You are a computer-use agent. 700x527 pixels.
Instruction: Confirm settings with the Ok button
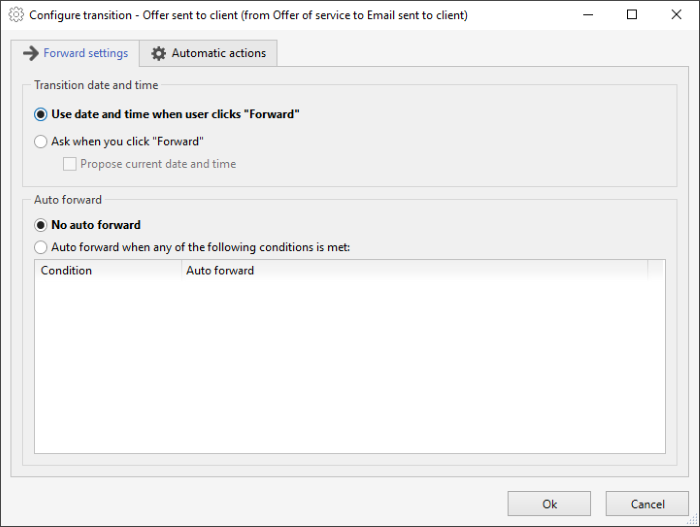[549, 504]
